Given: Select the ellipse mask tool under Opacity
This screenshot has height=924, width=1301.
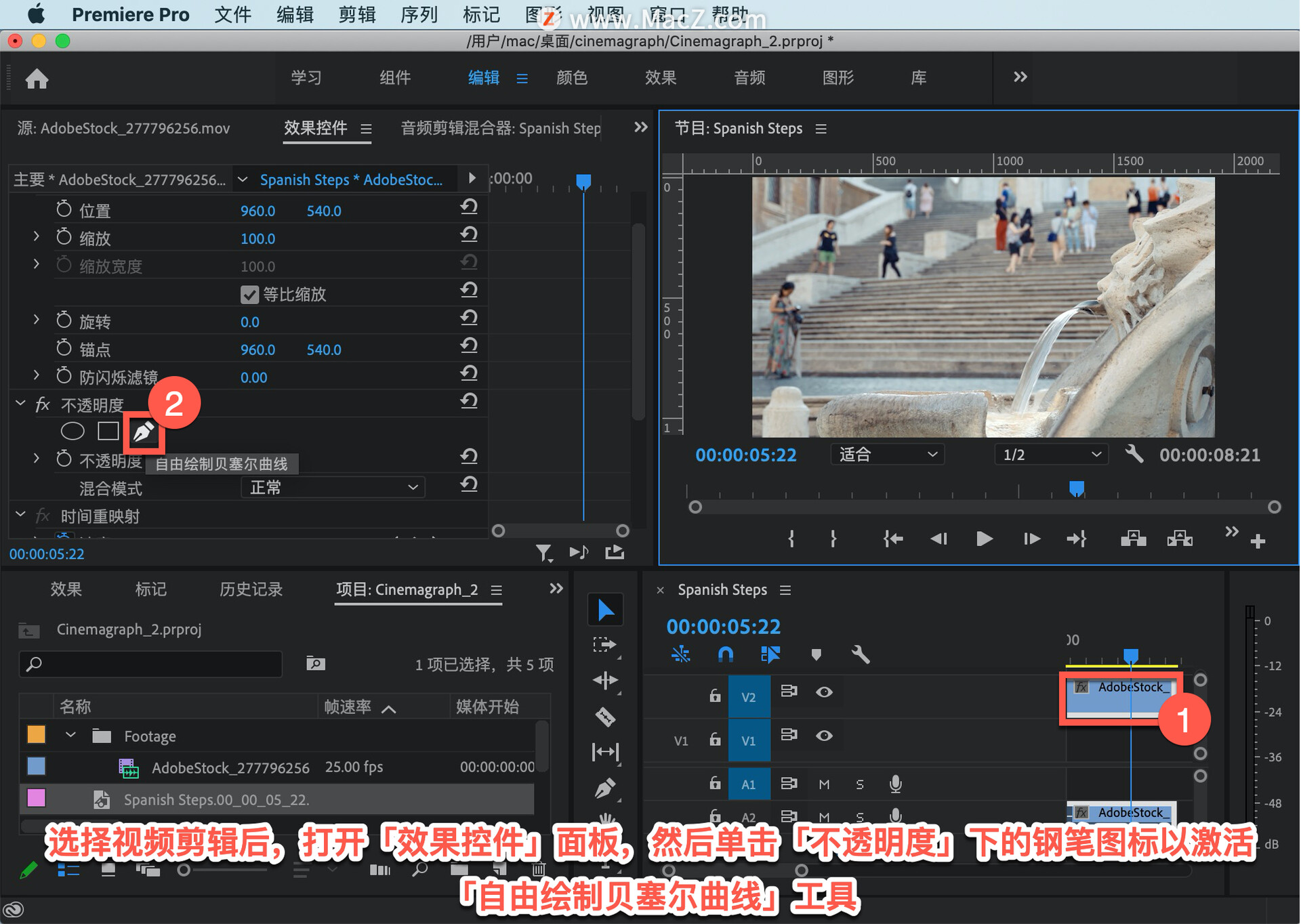Looking at the screenshot, I should (x=73, y=431).
